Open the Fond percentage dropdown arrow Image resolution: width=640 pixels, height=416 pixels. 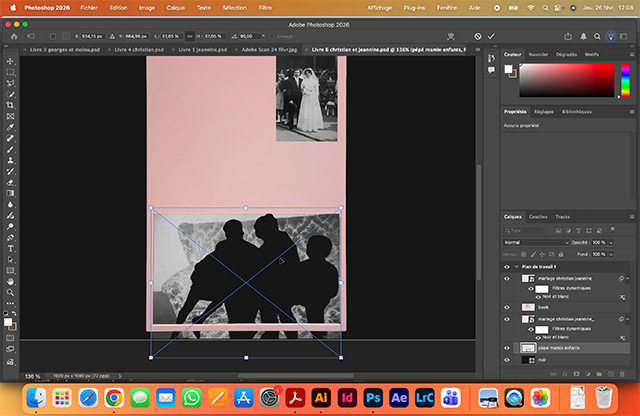click(611, 254)
